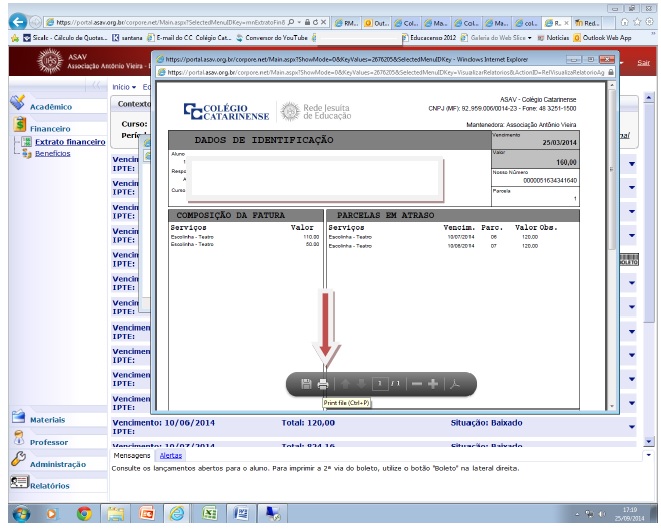Click the Save floppy icon in PDF toolbar
This screenshot has height=529, width=661.
click(306, 384)
